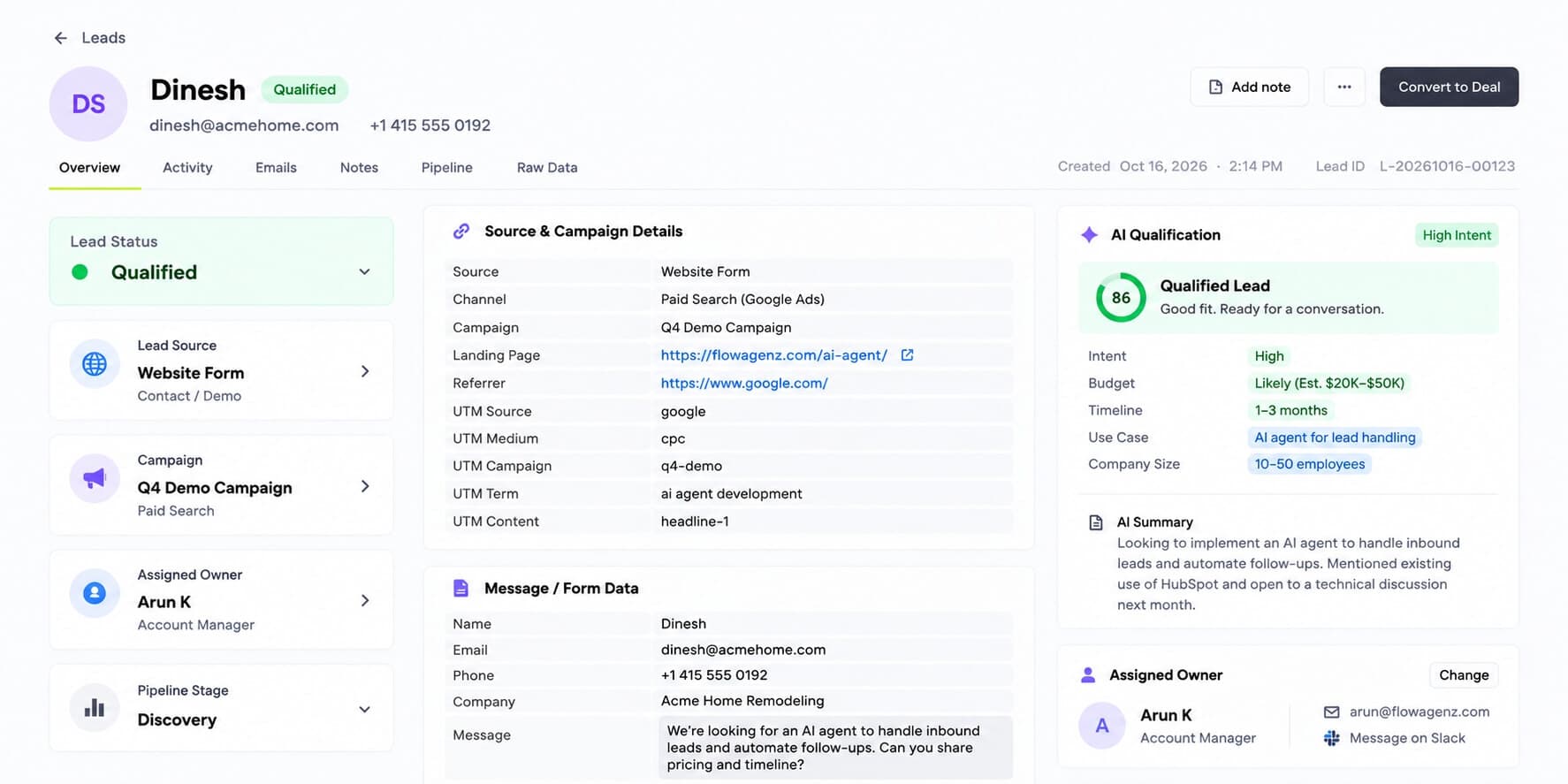The width and height of the screenshot is (1568, 784).
Task: Select the Pipeline tab
Action: (446, 167)
